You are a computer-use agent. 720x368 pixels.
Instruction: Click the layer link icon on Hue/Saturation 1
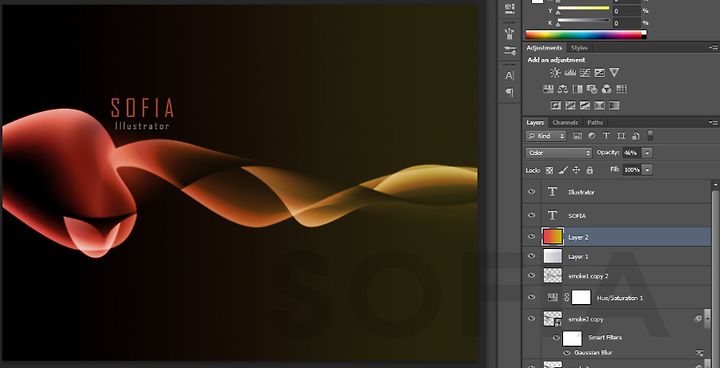[566, 298]
